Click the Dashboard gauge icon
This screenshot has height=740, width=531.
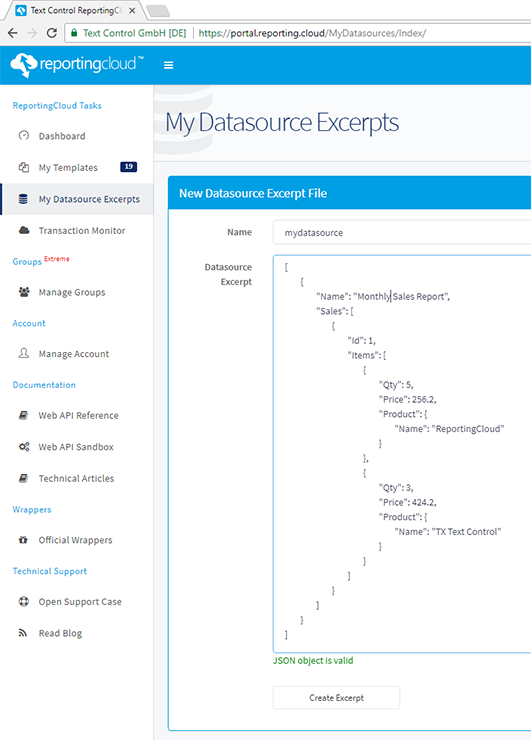pyautogui.click(x=24, y=135)
